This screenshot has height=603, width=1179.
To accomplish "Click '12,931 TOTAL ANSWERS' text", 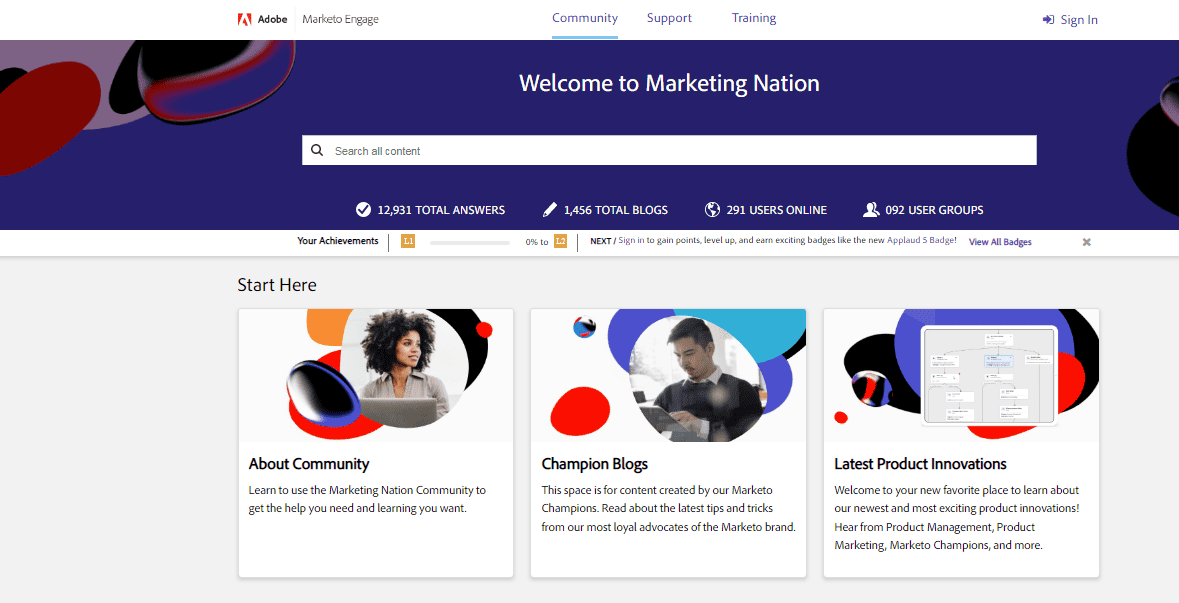I will [441, 211].
